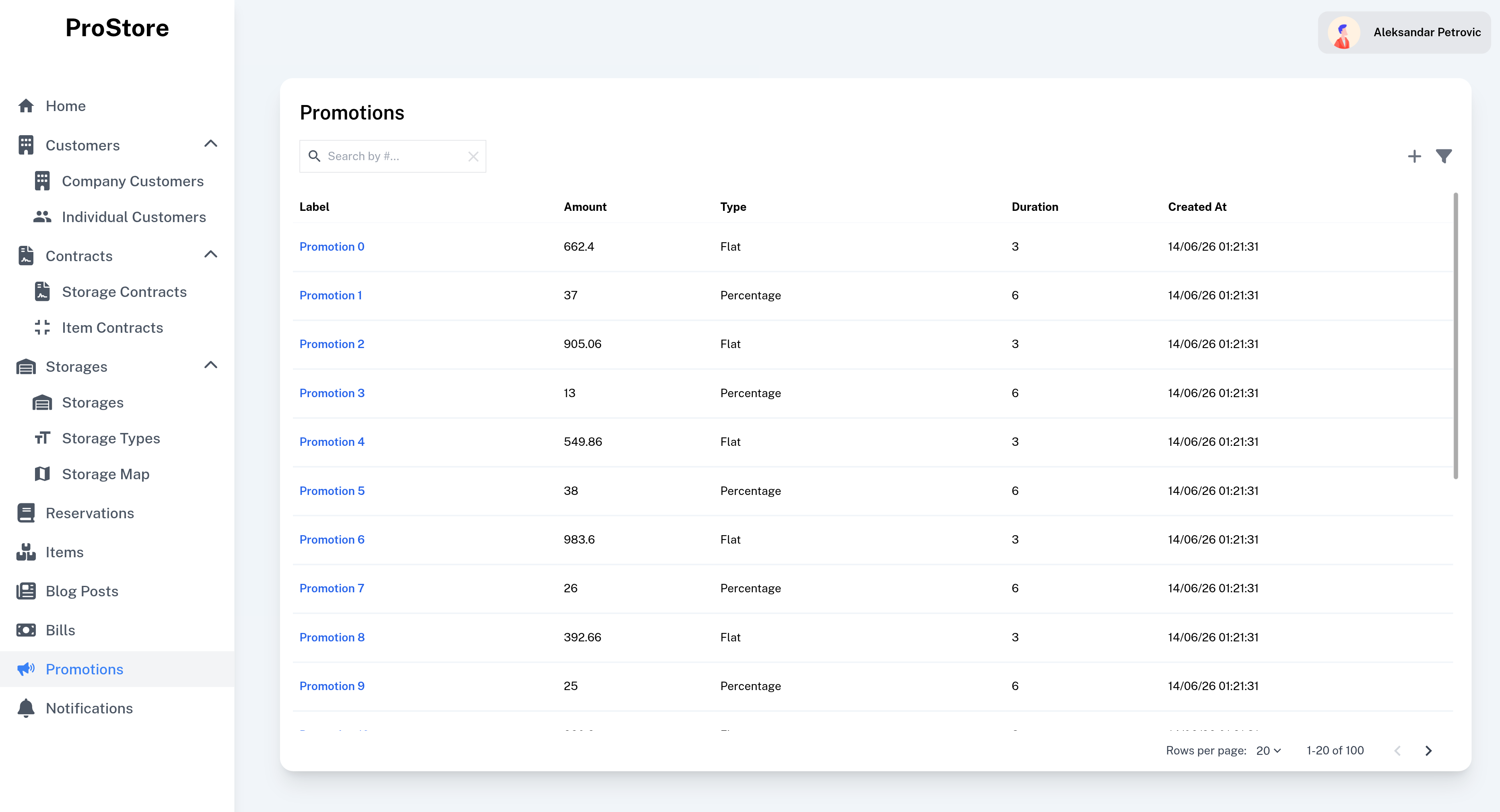Click the Blog Posts newspaper icon
The height and width of the screenshot is (812, 1500).
click(x=26, y=591)
